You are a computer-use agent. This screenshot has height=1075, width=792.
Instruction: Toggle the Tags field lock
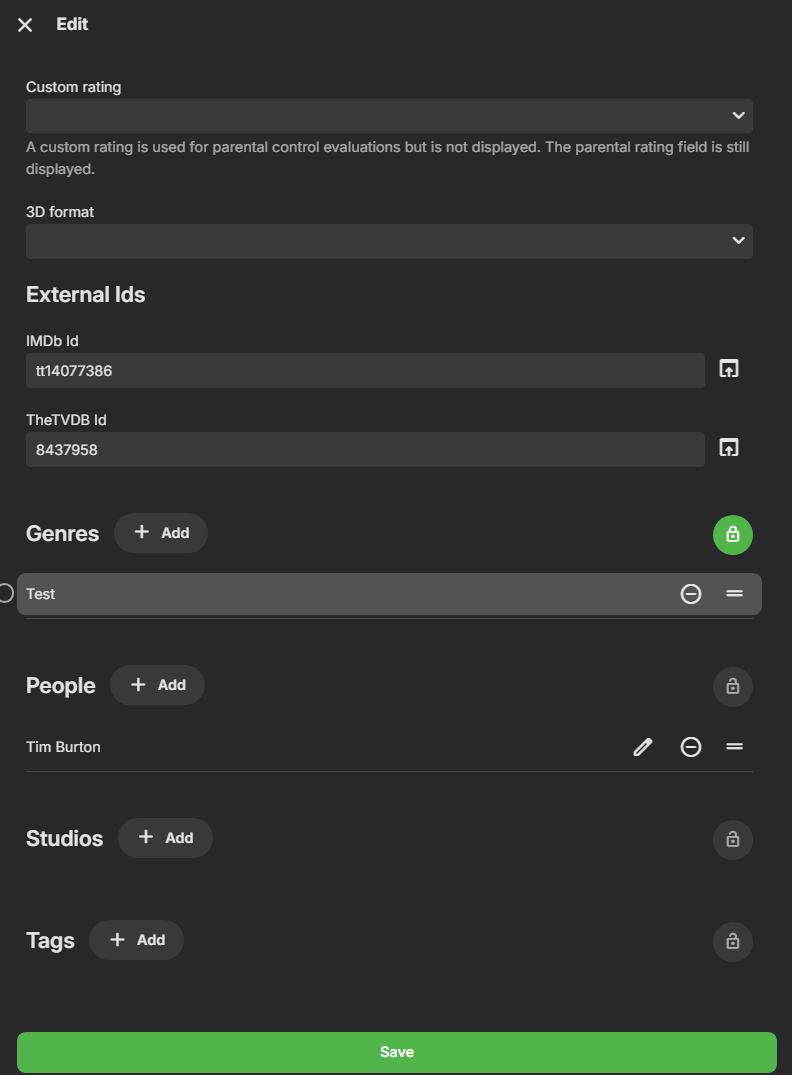(732, 941)
